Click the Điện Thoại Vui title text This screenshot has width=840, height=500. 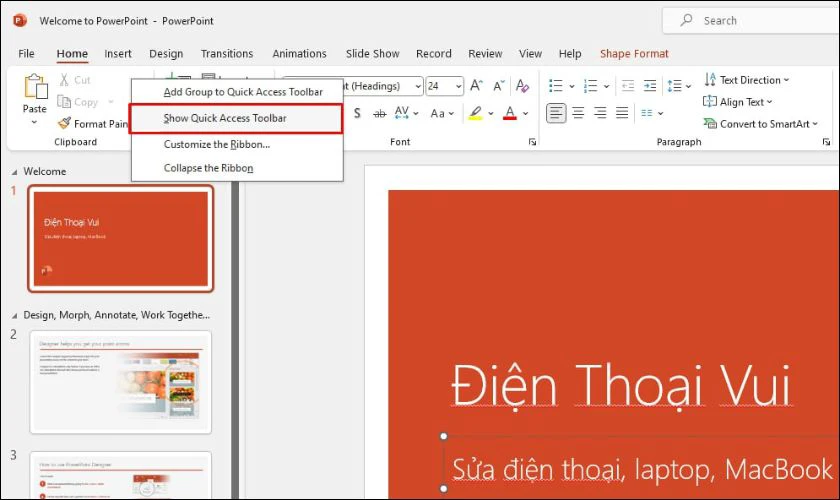tap(620, 387)
